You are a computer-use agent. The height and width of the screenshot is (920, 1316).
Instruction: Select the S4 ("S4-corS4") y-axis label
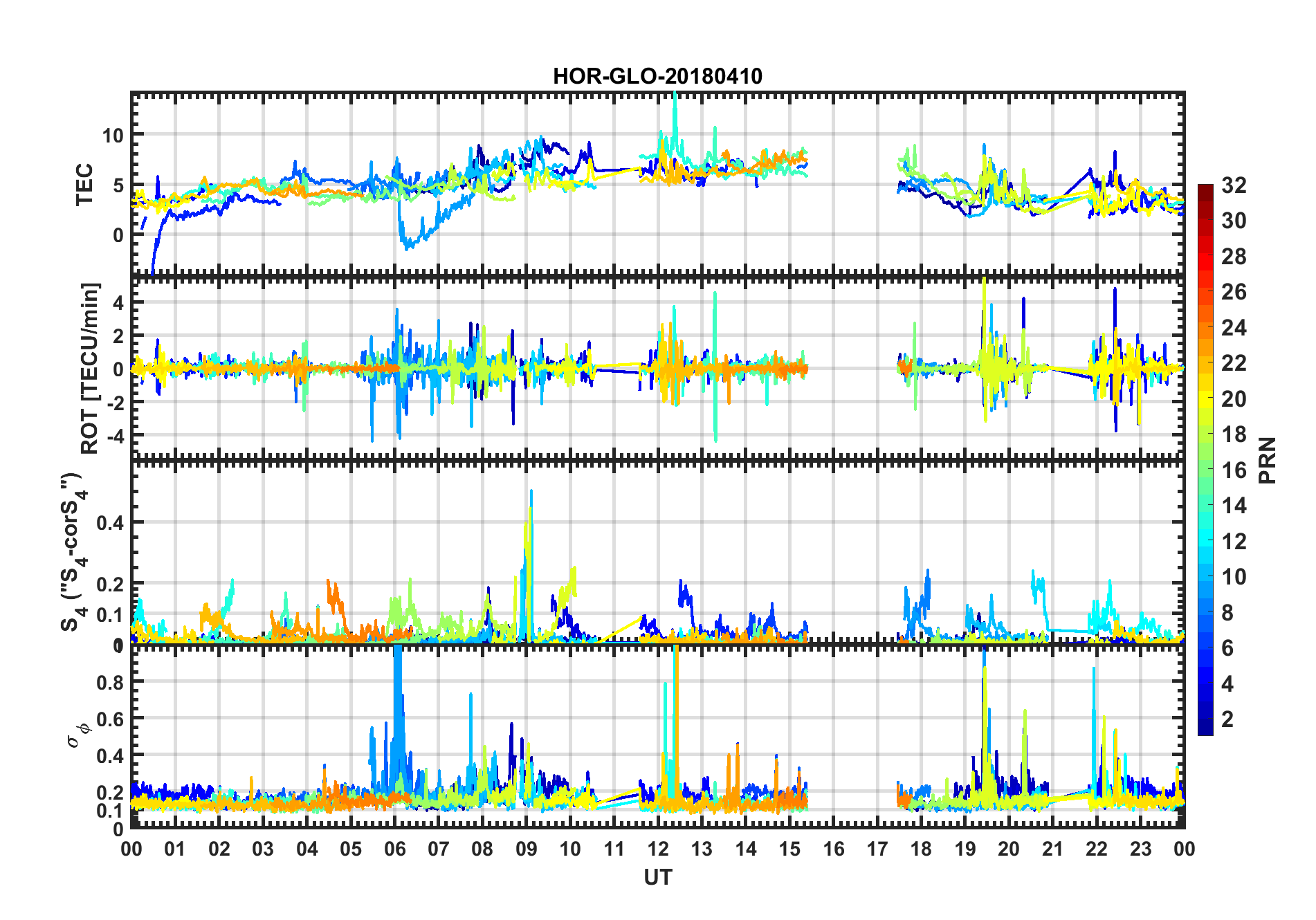point(73,552)
